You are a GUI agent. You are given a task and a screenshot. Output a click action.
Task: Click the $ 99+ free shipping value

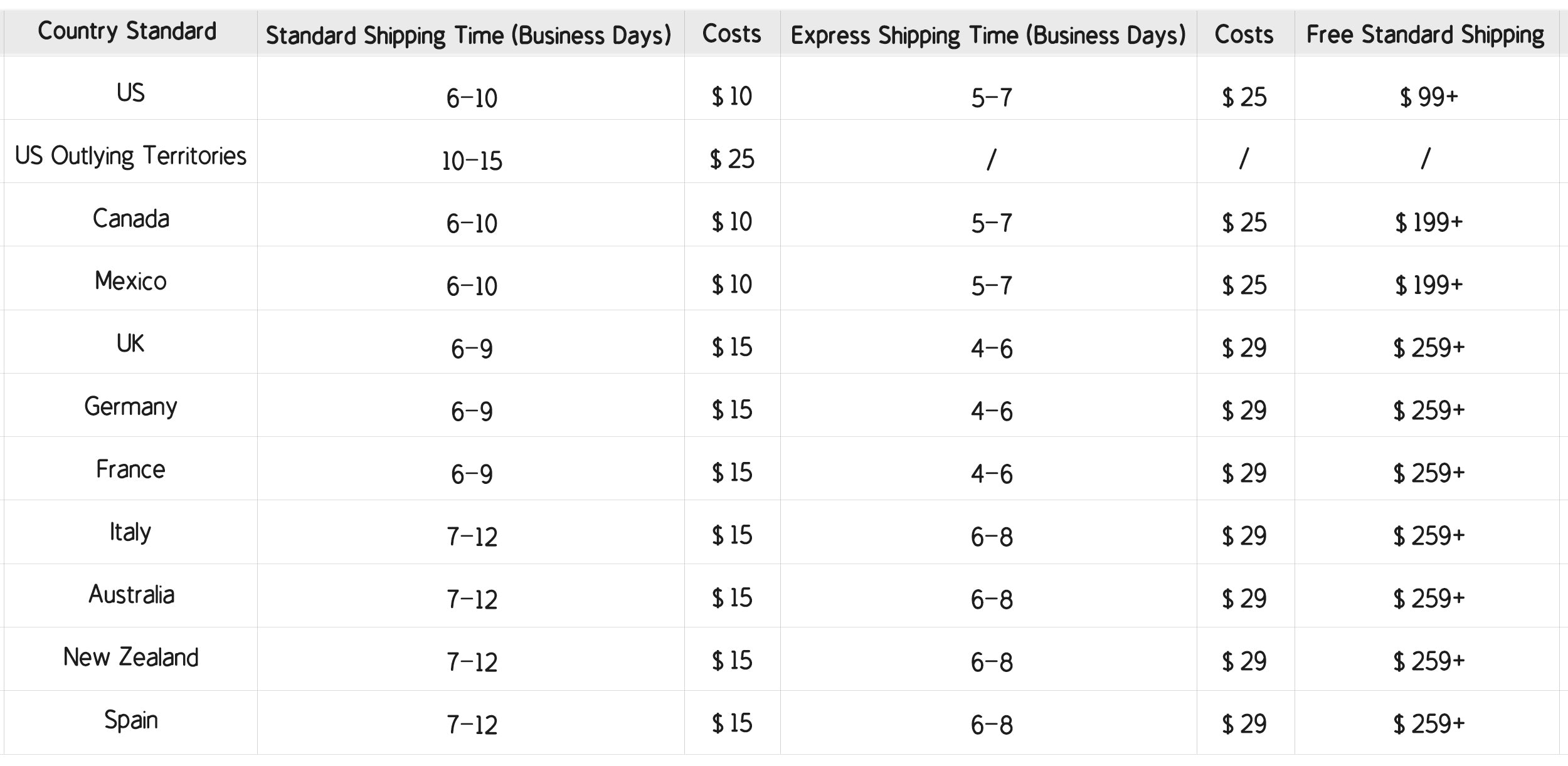point(1428,97)
